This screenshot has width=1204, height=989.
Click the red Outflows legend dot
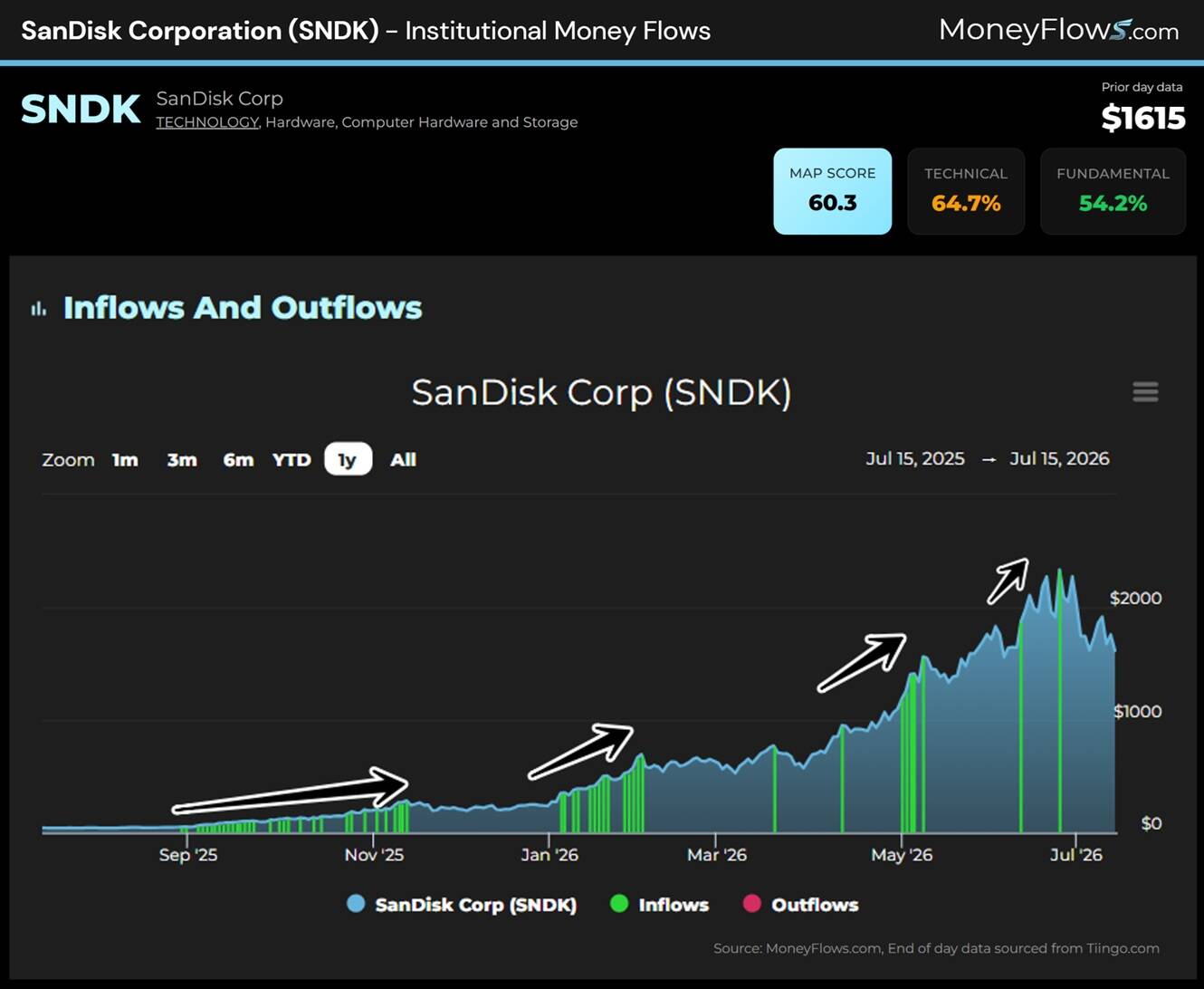coord(751,903)
